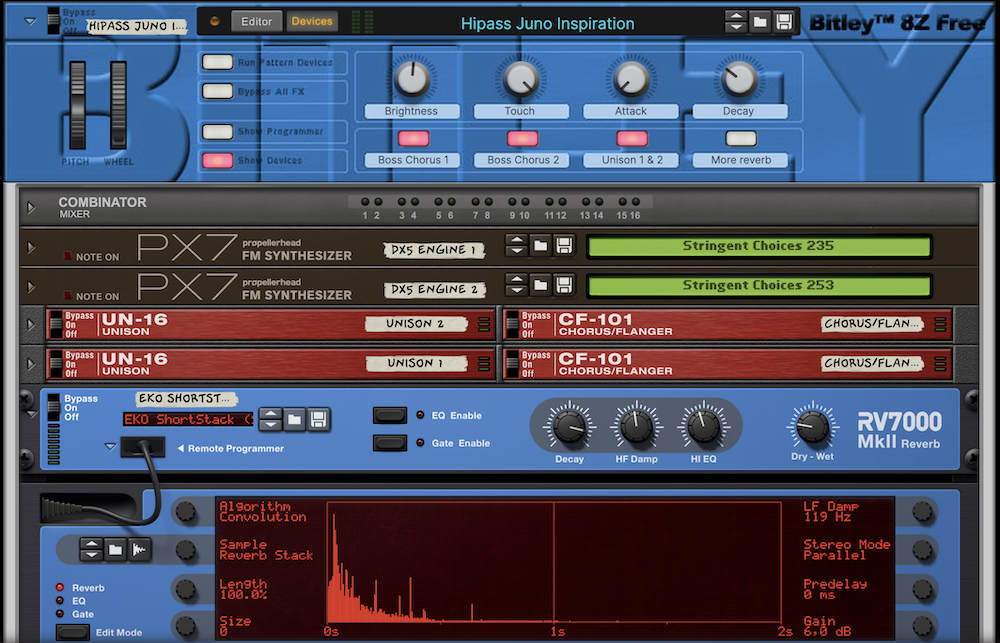The width and height of the screenshot is (1000, 643).
Task: Click the Mod Wheel control
Action: coord(118,105)
